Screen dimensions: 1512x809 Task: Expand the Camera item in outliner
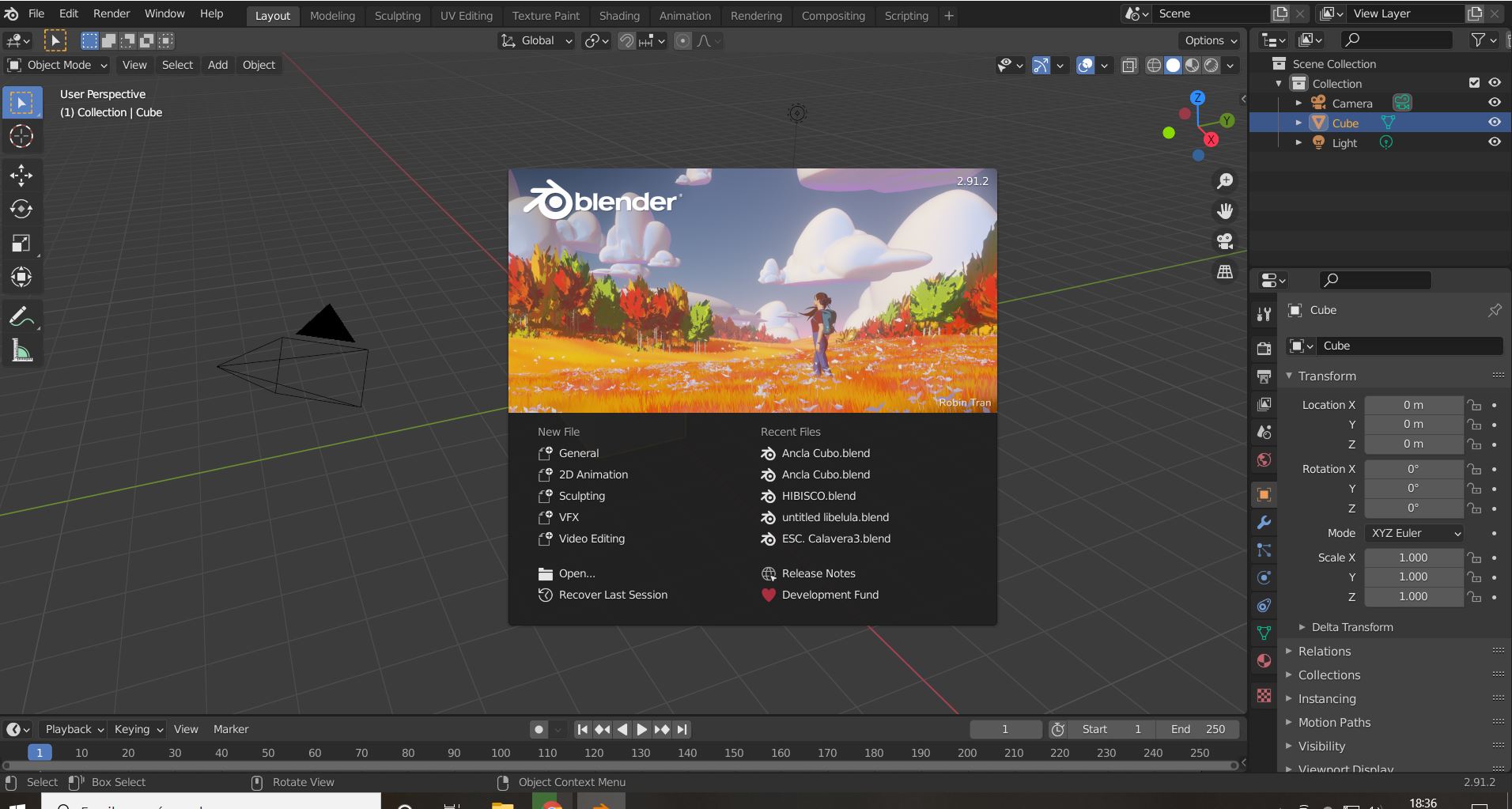1298,103
